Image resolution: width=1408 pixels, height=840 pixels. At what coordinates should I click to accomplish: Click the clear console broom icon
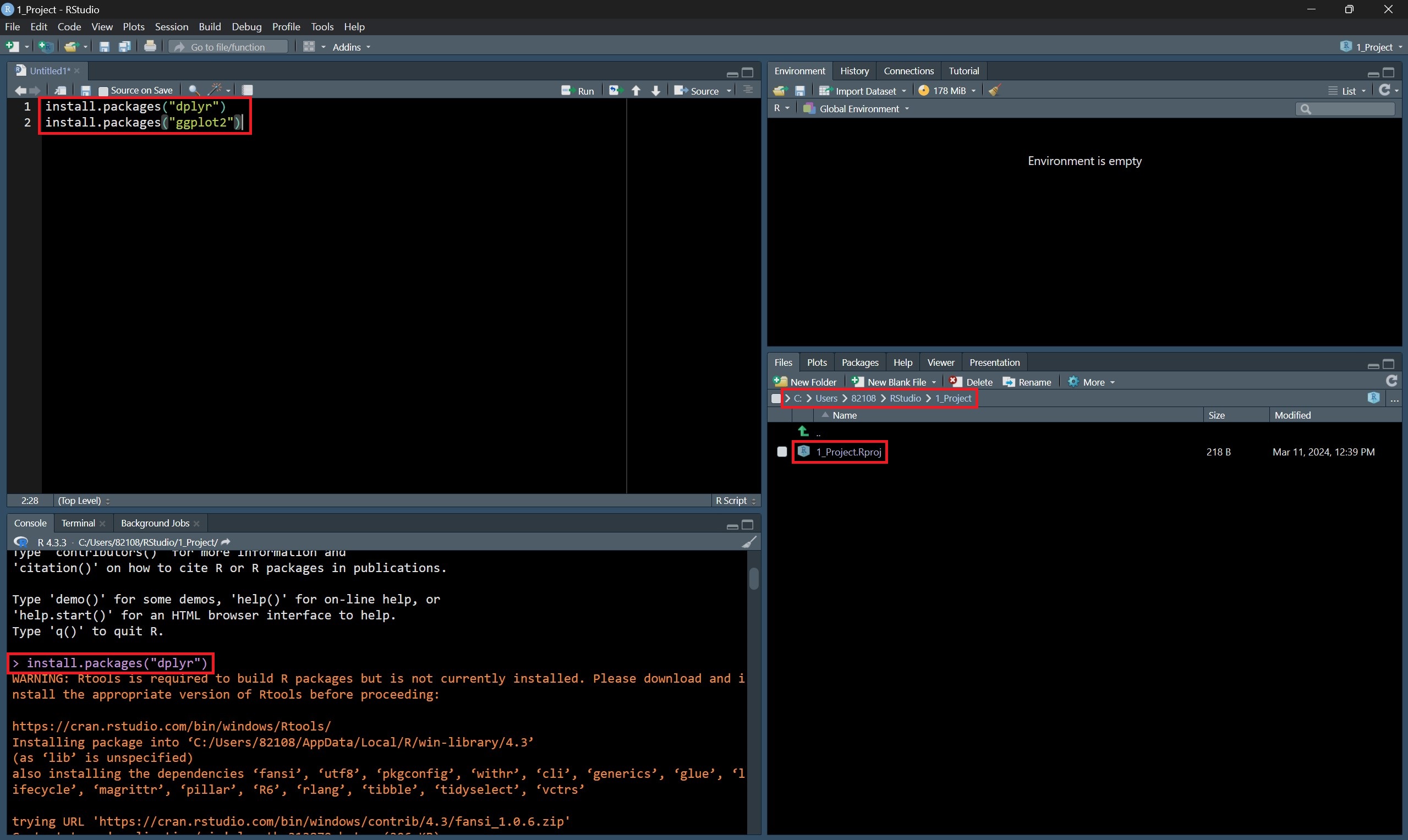point(748,542)
